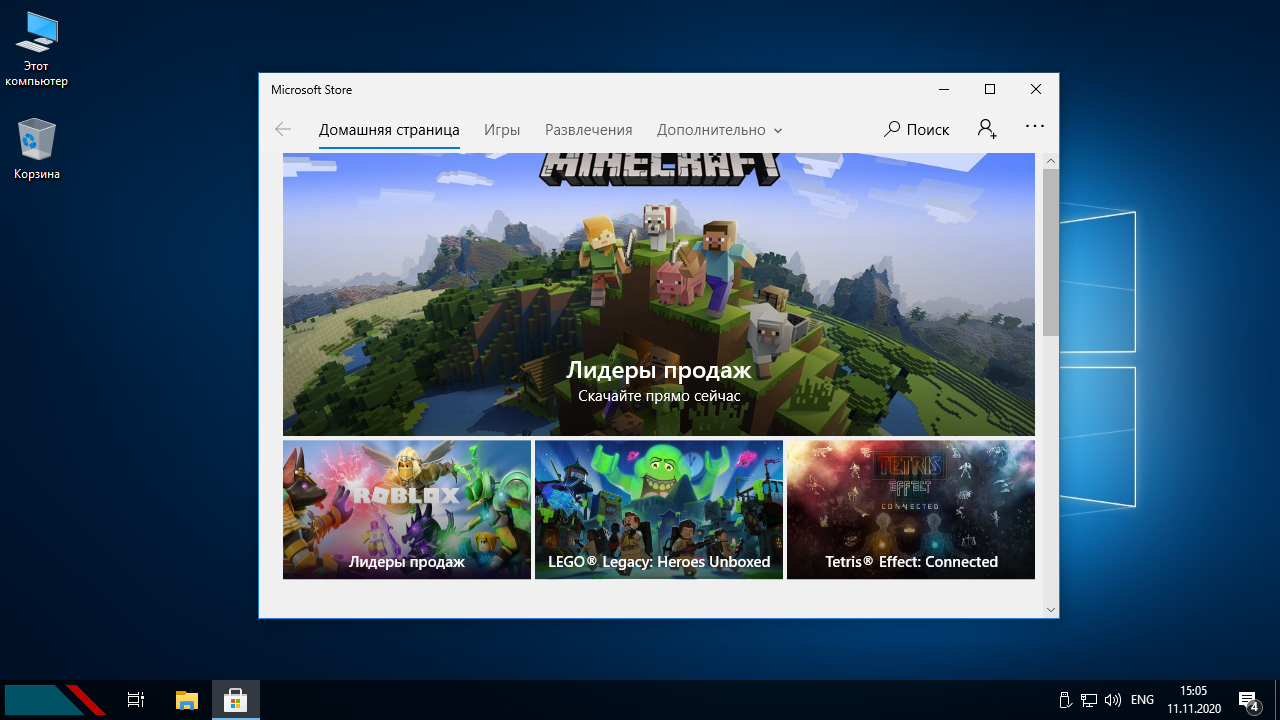Switch input language from ENG
Image resolution: width=1280 pixels, height=720 pixels.
pos(1142,700)
